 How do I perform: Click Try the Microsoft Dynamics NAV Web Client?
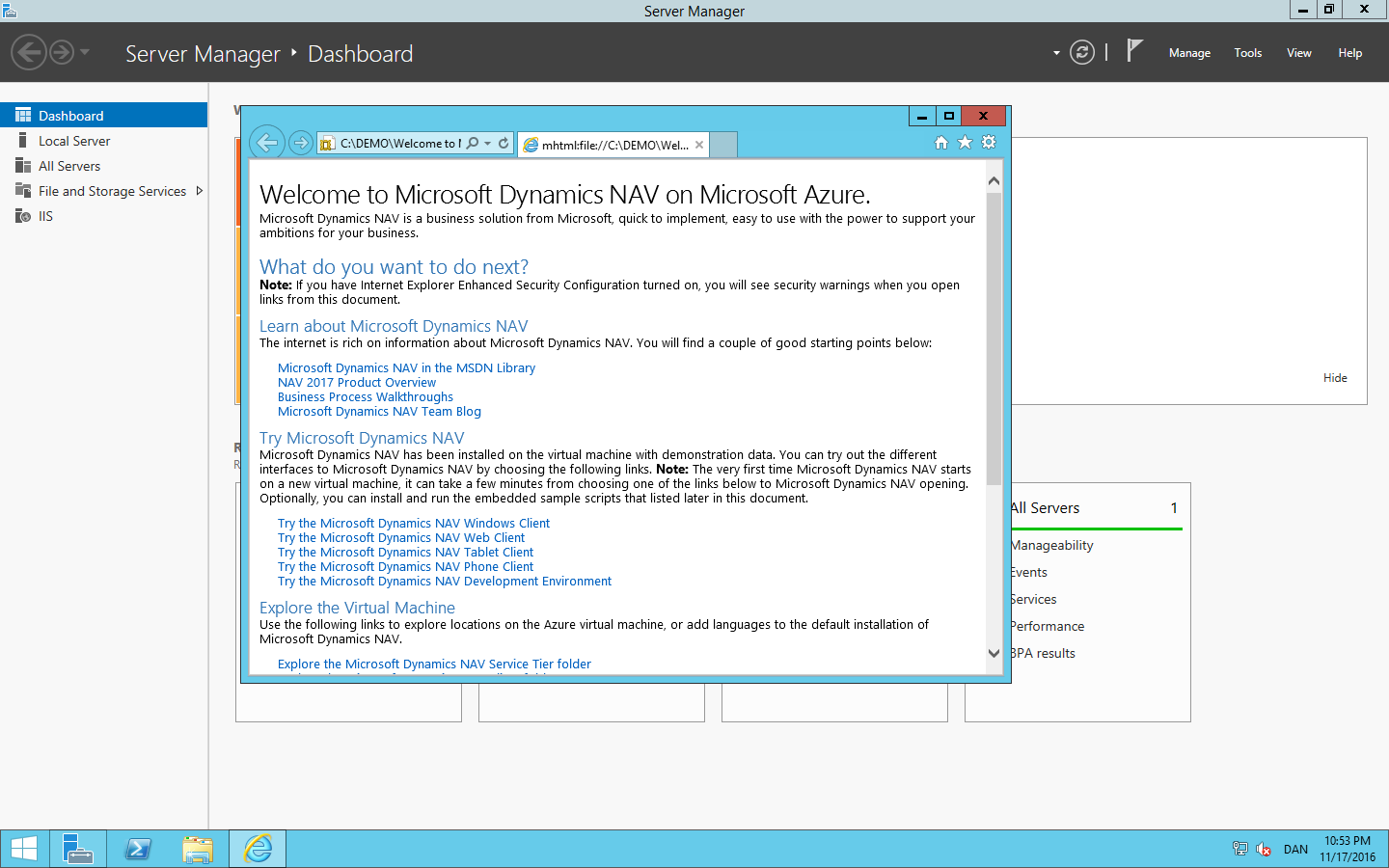[401, 538]
